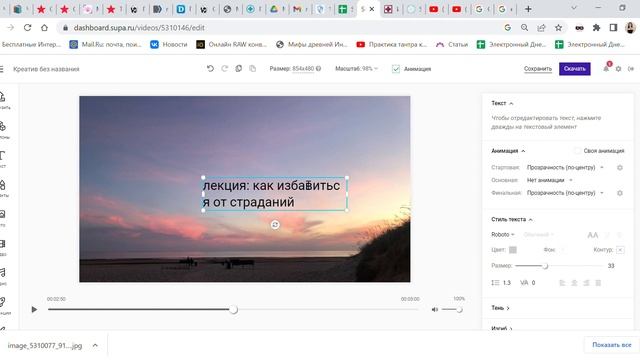Open the downloaded file image_5310077 chevron menu

tap(95, 345)
